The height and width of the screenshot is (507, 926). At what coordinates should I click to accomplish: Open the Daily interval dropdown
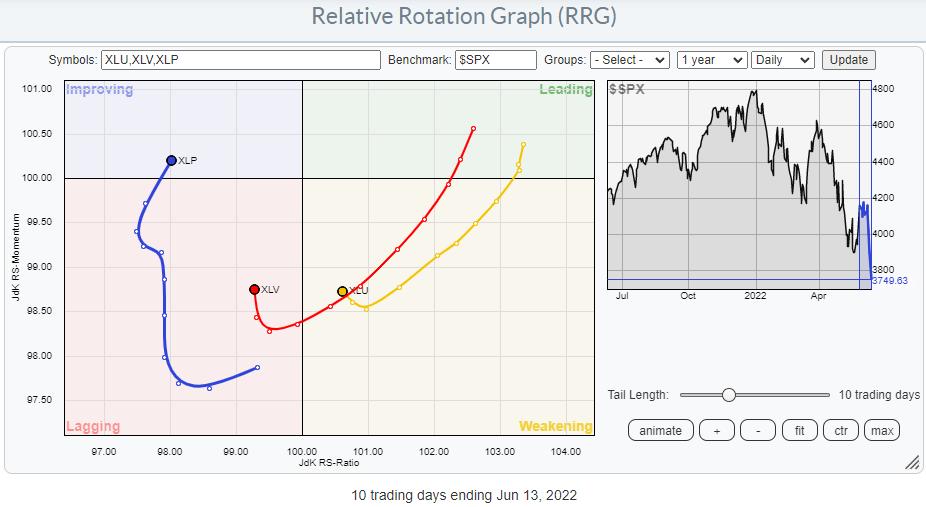(782, 60)
